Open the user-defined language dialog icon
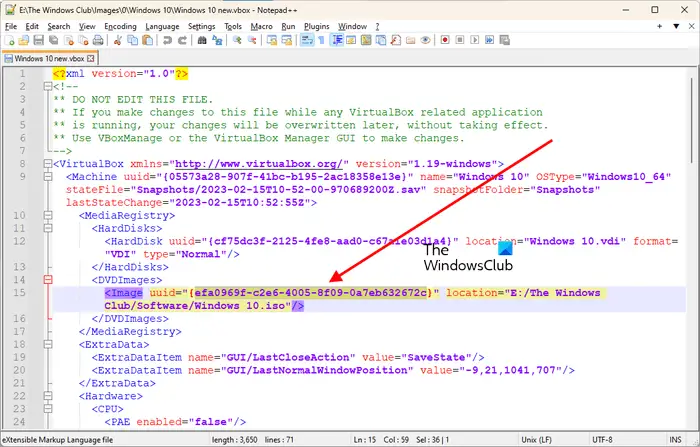Viewport: 700px width, 447px height. tap(351, 40)
